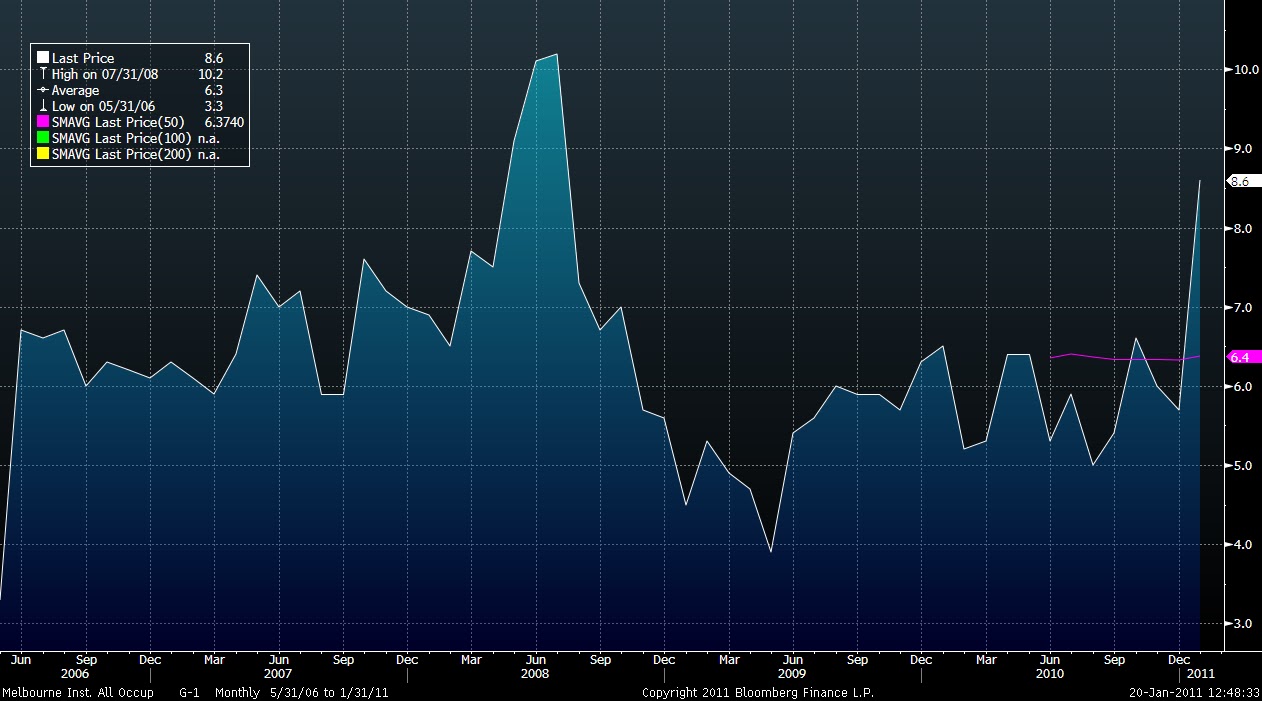
Task: Click 'SMAVG Last Price(100)' legend label
Action: [121, 138]
